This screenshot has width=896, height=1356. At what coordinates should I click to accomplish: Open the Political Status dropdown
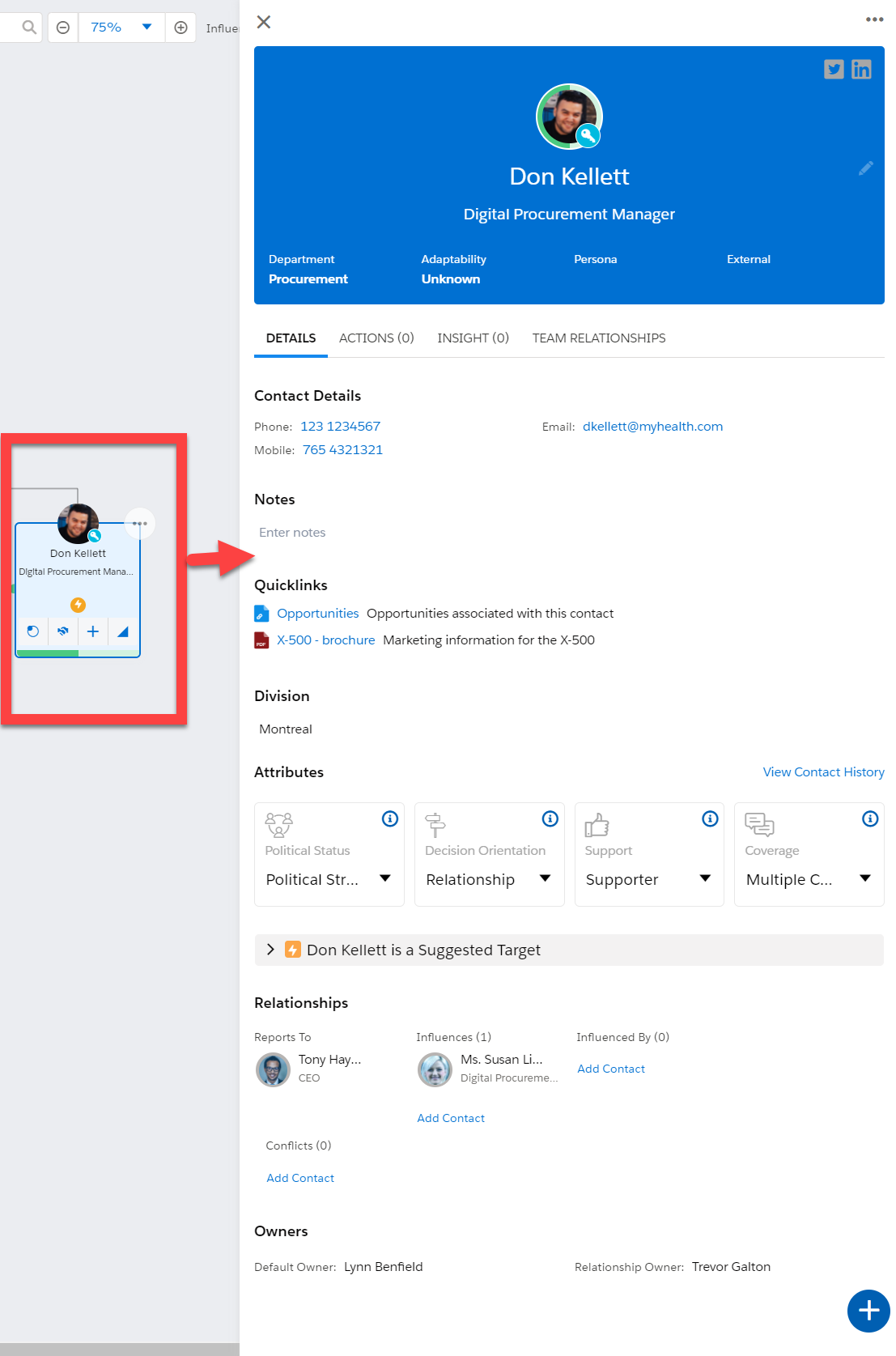tap(329, 879)
